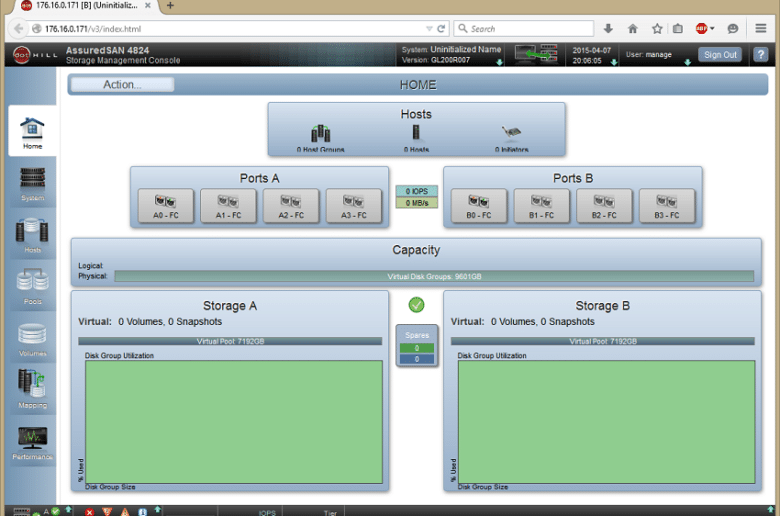Open the Hosts section in sidebar
Image resolution: width=780 pixels, height=516 pixels.
32,235
